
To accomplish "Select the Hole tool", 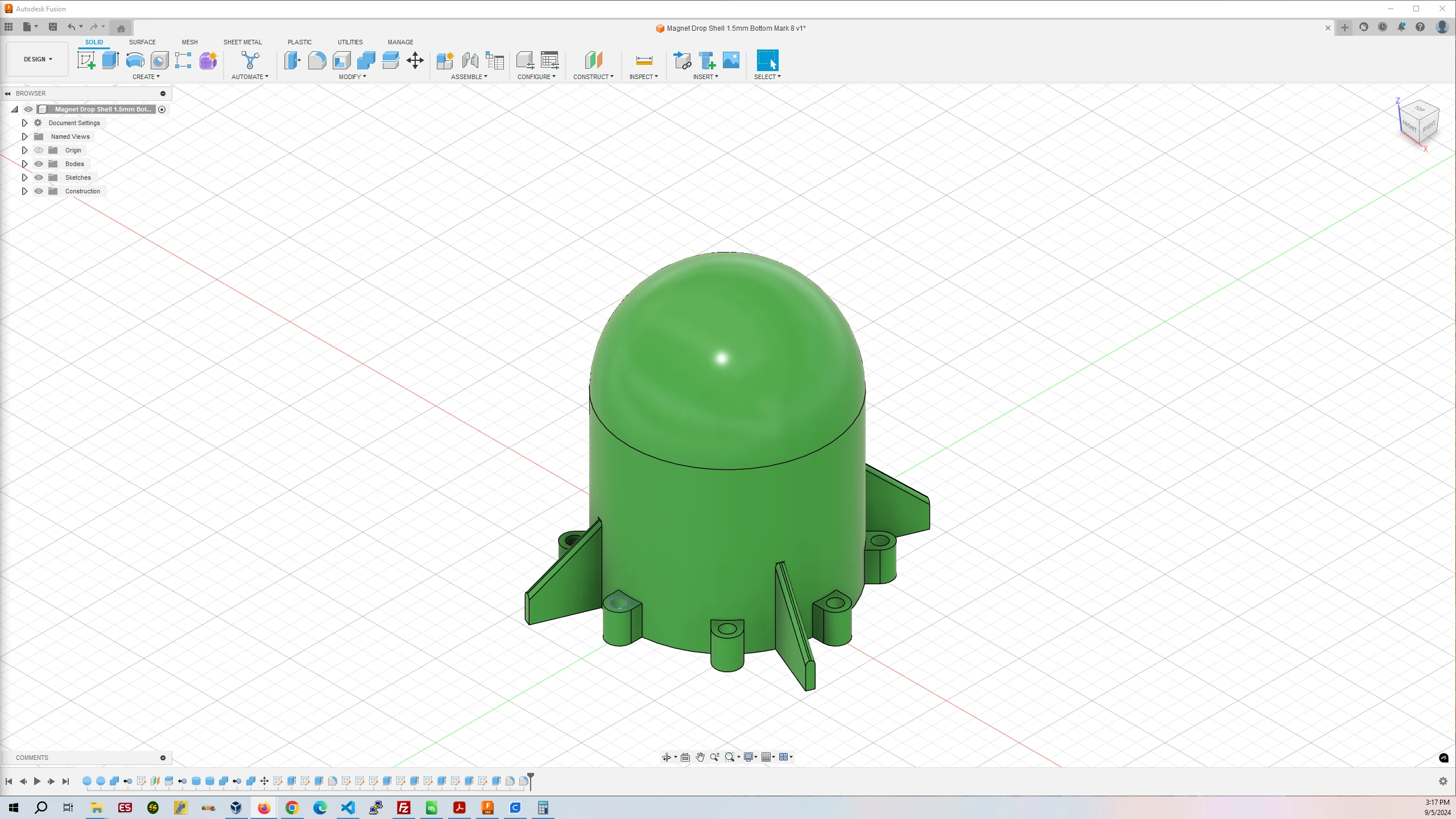I will coord(159,60).
